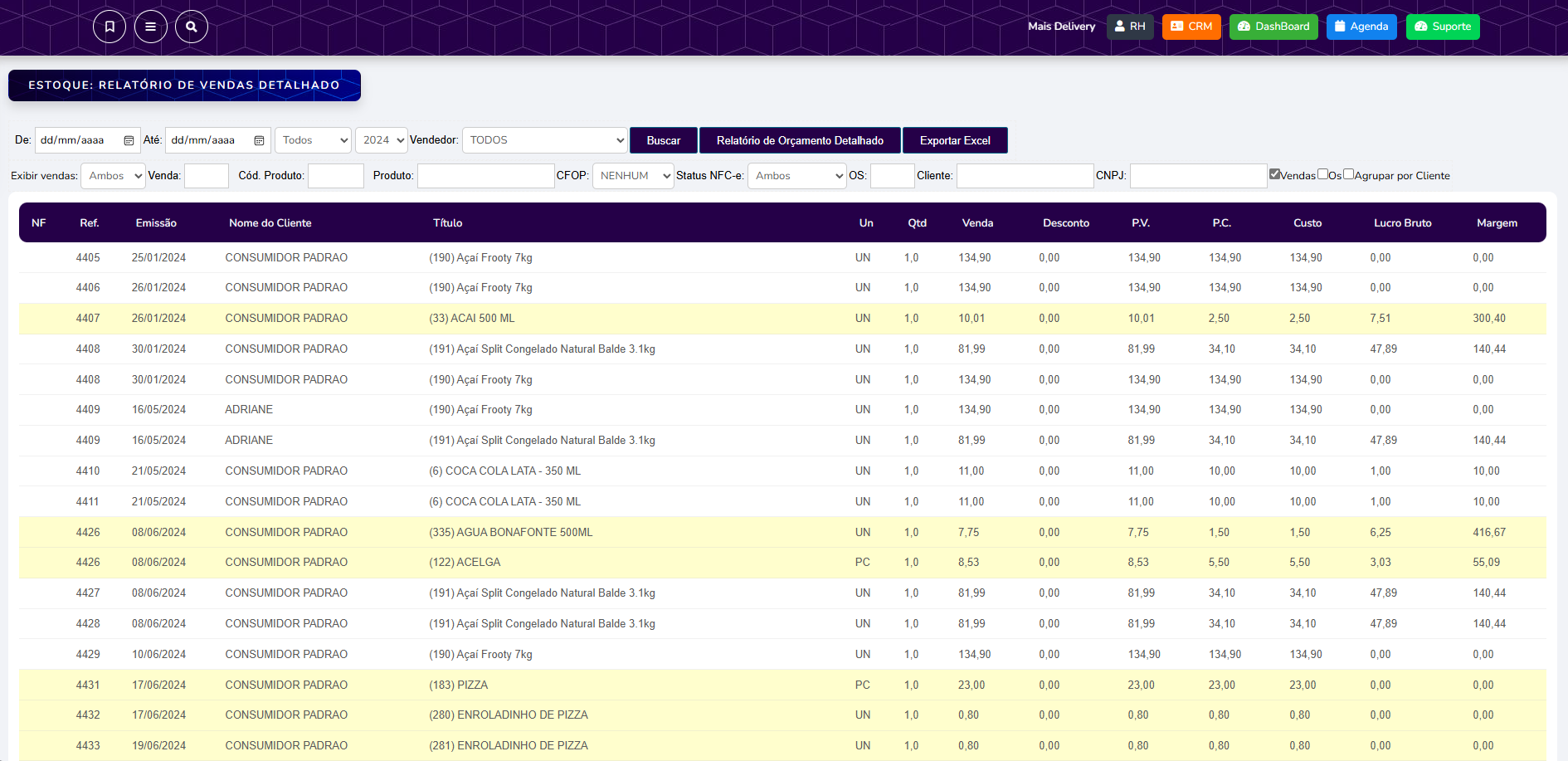Click (281) ENROLADINHO DE PIZZA title
The image size is (1568, 761).
509,746
